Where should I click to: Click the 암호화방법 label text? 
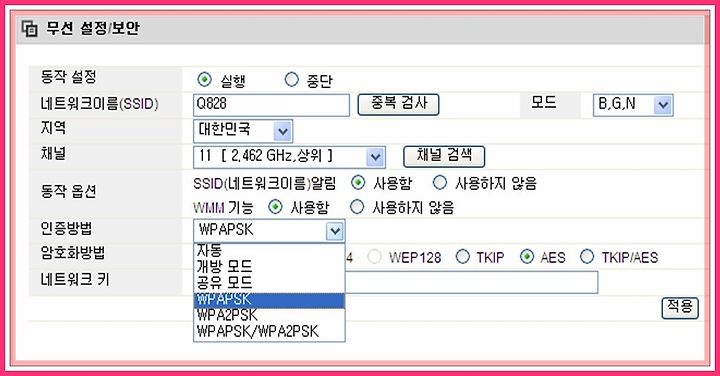tap(73, 253)
